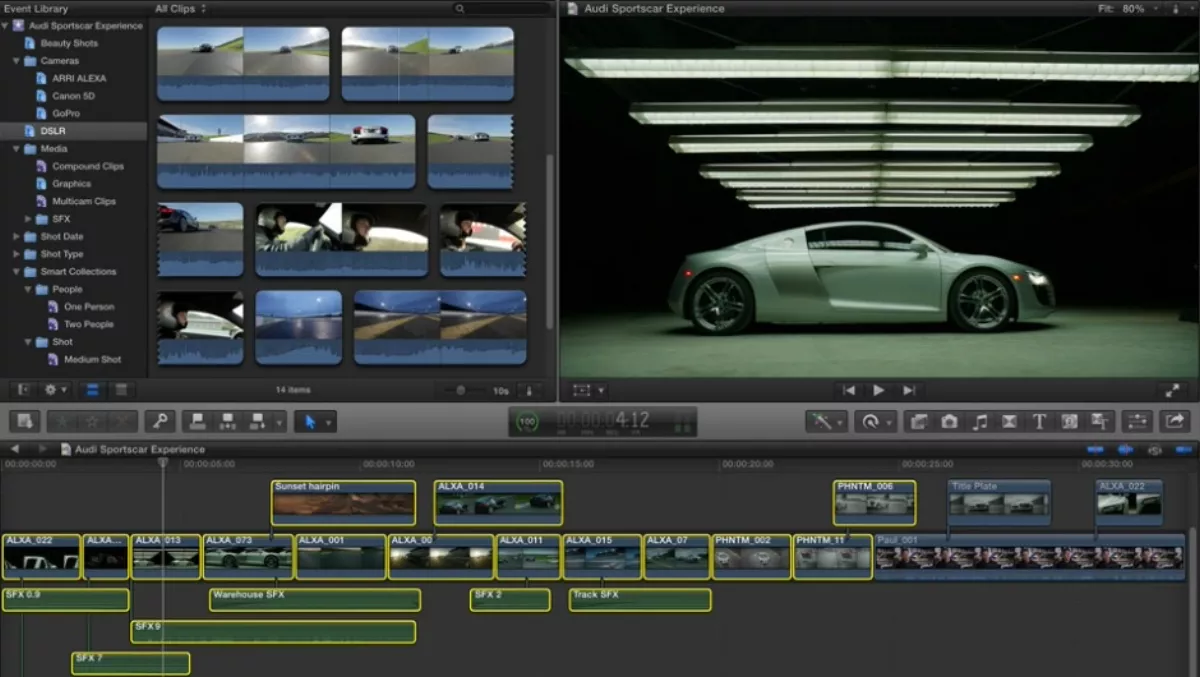Viewport: 1200px width, 677px height.
Task: Collapse the People folder
Action: click(28, 289)
